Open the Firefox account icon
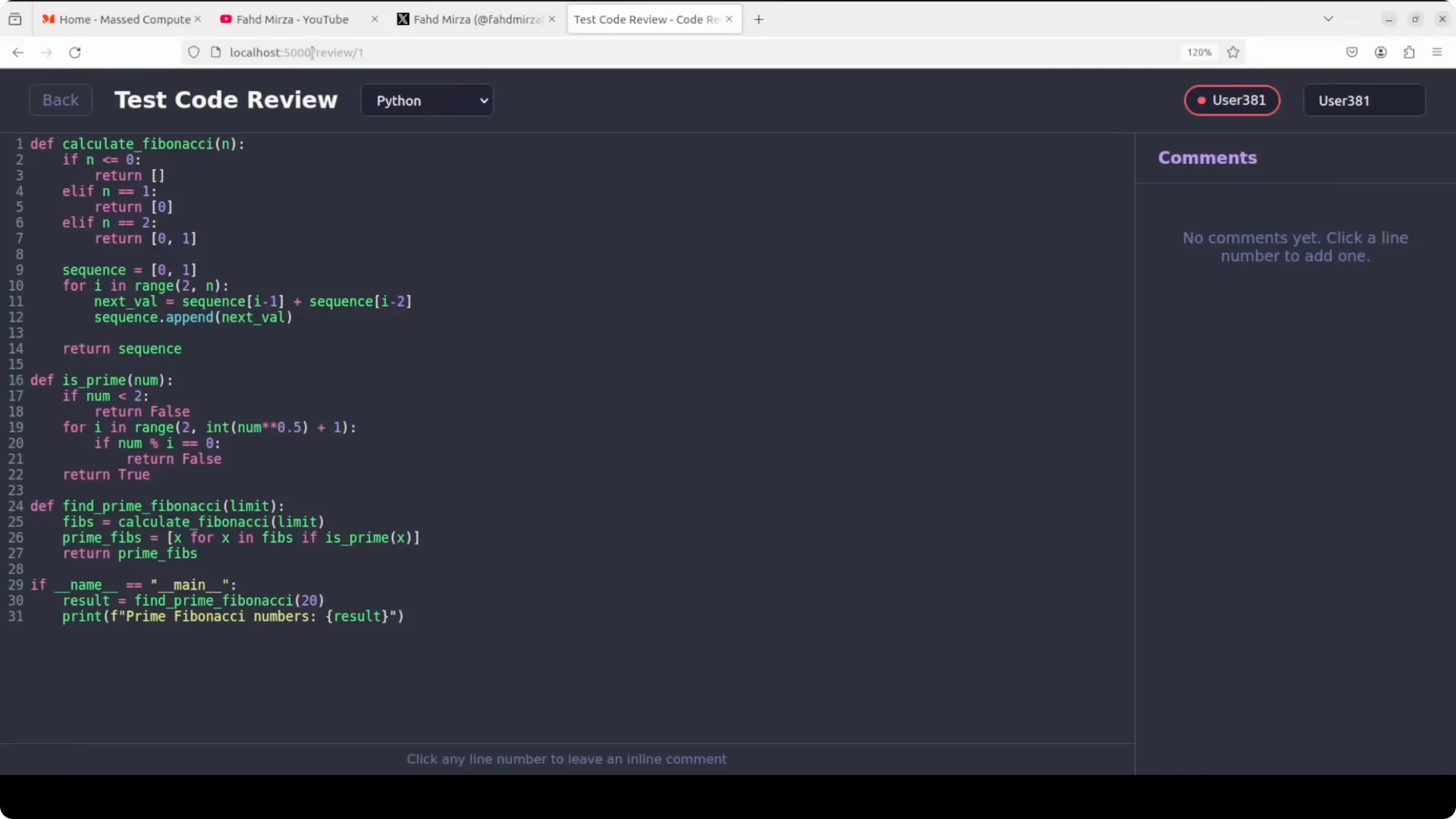 [x=1381, y=52]
